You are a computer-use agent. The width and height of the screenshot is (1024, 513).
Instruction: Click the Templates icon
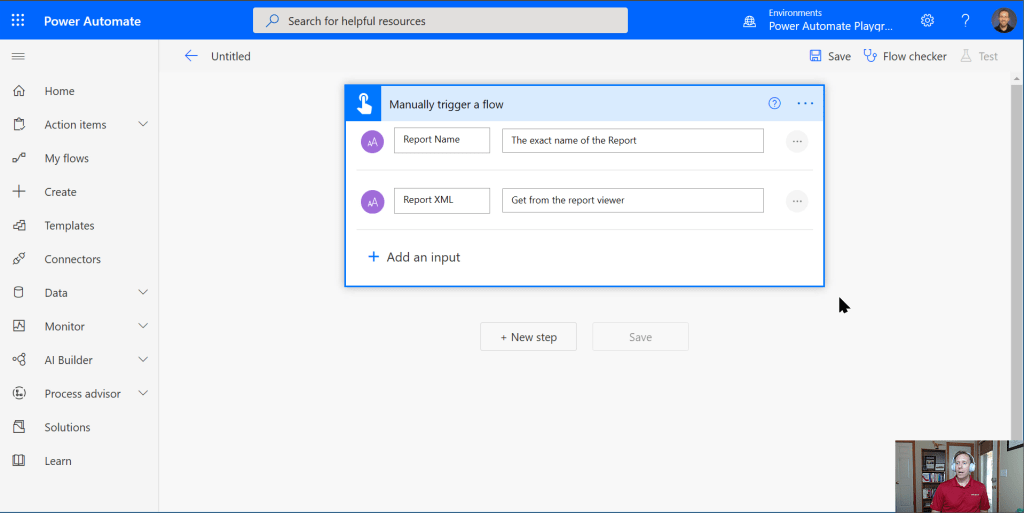point(19,225)
